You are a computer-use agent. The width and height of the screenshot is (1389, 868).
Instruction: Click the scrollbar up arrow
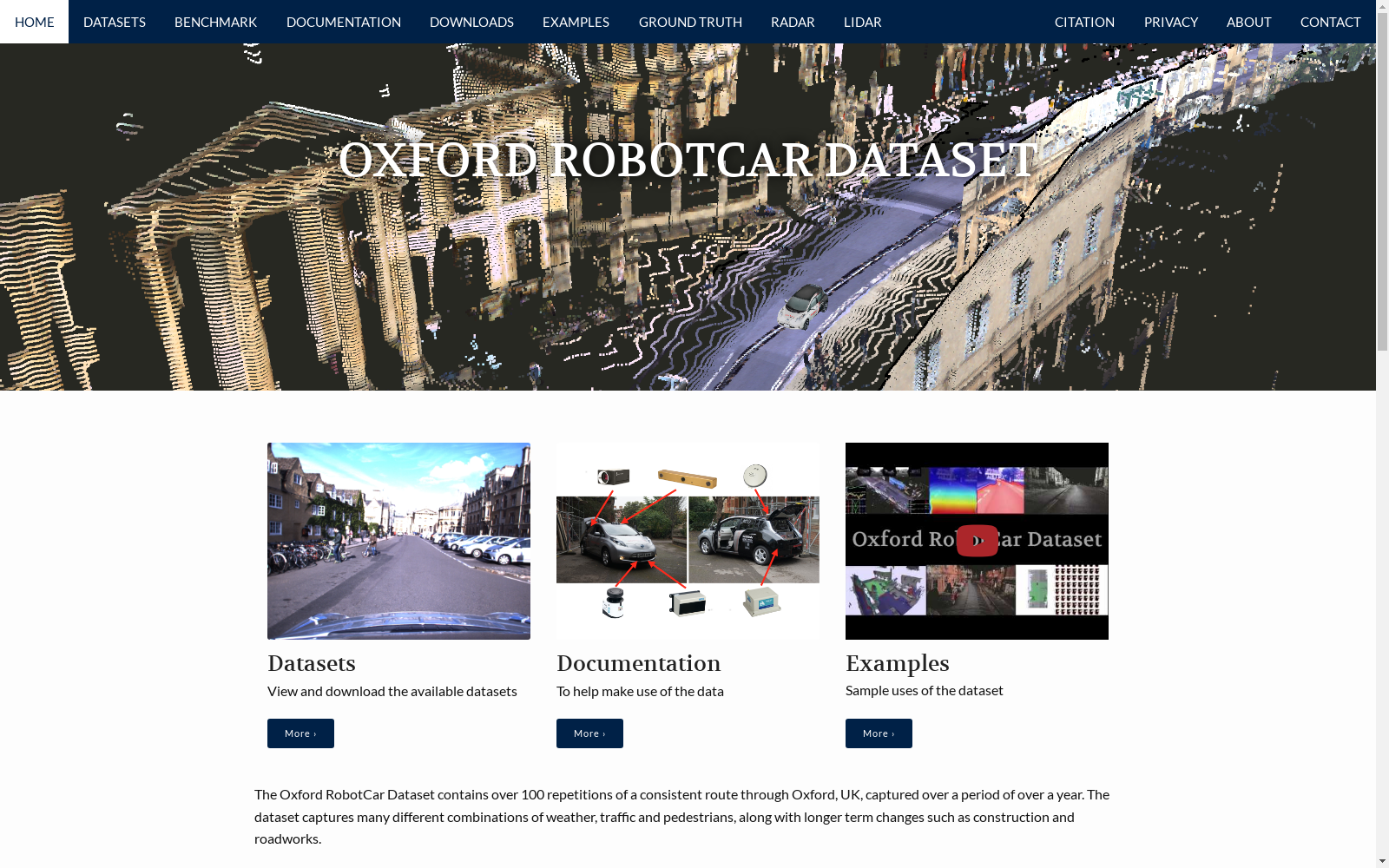(x=1382, y=7)
